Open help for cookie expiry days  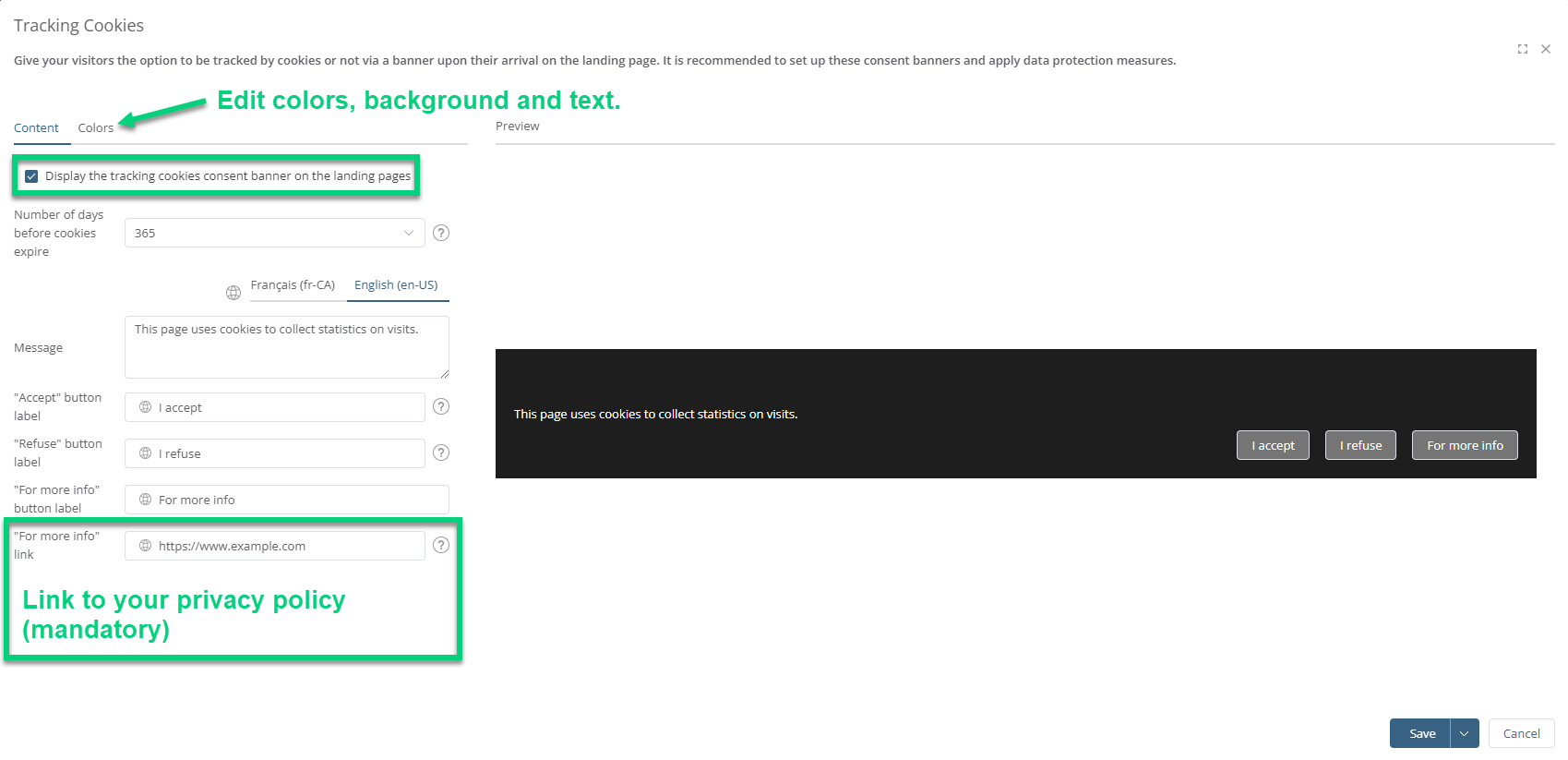[441, 233]
